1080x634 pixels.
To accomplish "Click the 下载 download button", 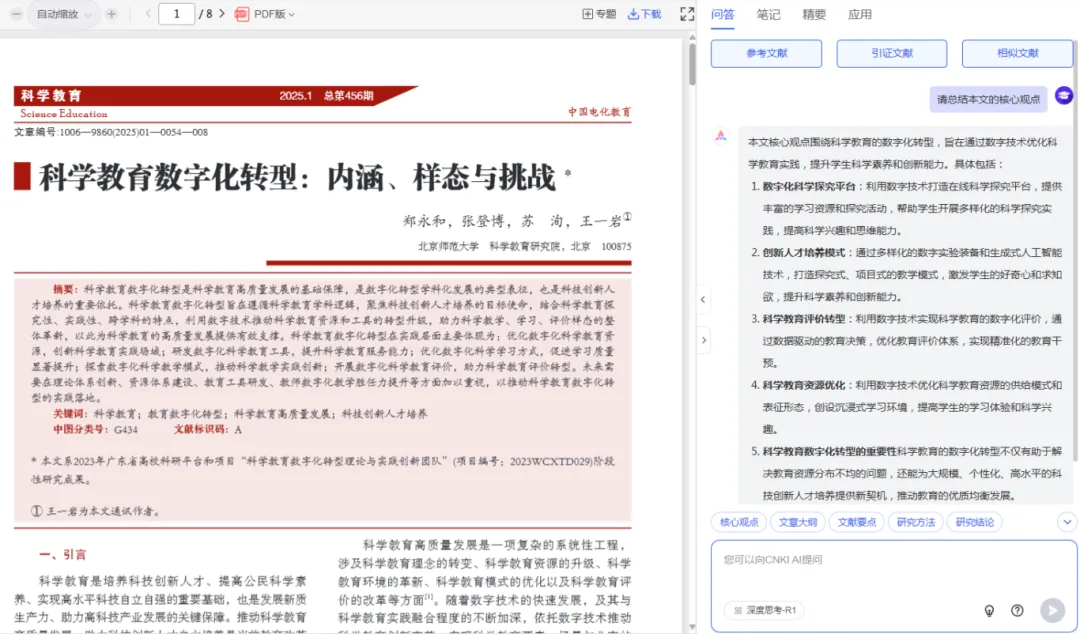I will [645, 14].
